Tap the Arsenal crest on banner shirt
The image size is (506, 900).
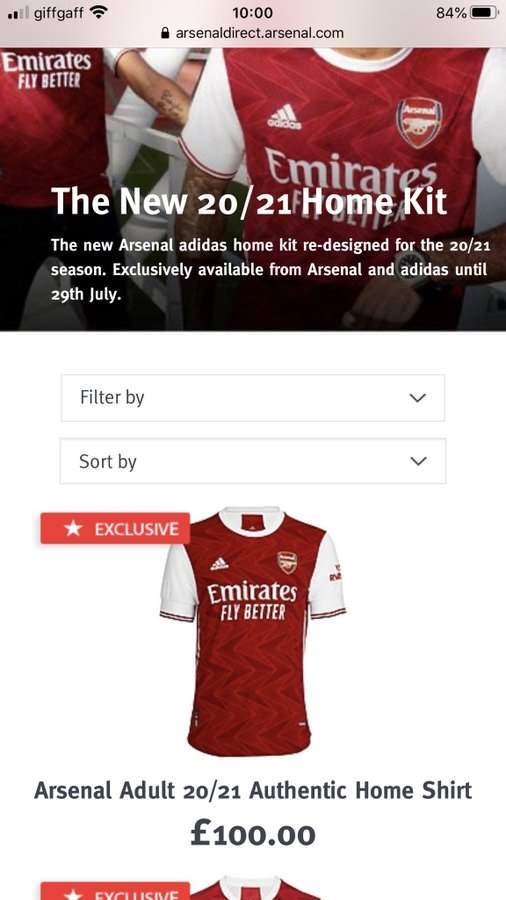point(419,123)
